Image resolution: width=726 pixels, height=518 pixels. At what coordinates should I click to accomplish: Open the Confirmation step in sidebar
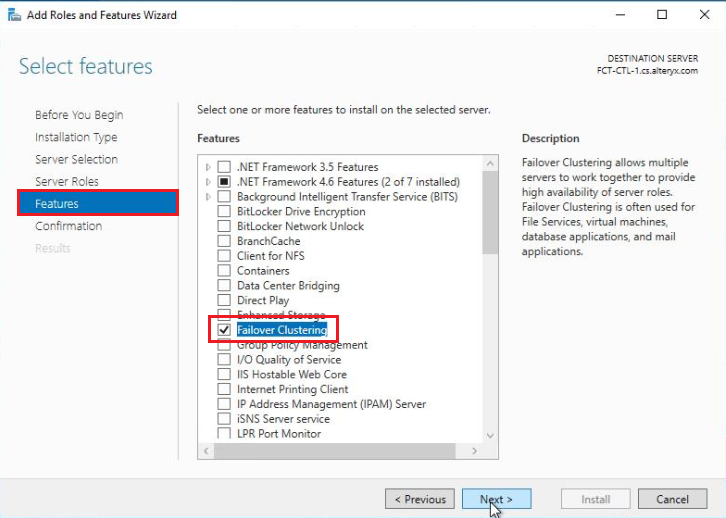[x=68, y=226]
